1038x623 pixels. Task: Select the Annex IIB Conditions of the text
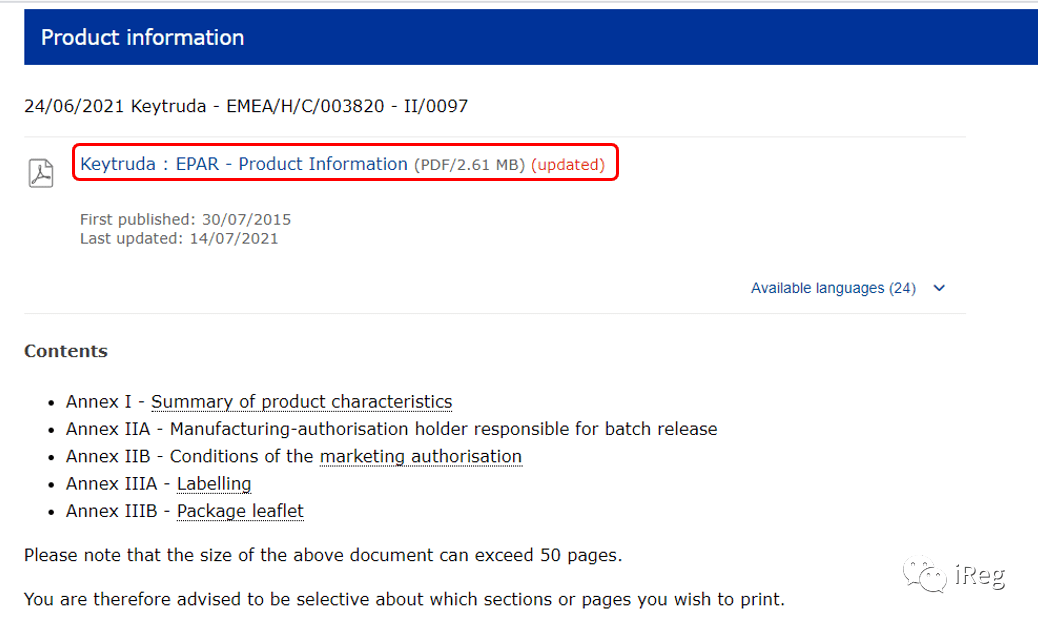189,456
